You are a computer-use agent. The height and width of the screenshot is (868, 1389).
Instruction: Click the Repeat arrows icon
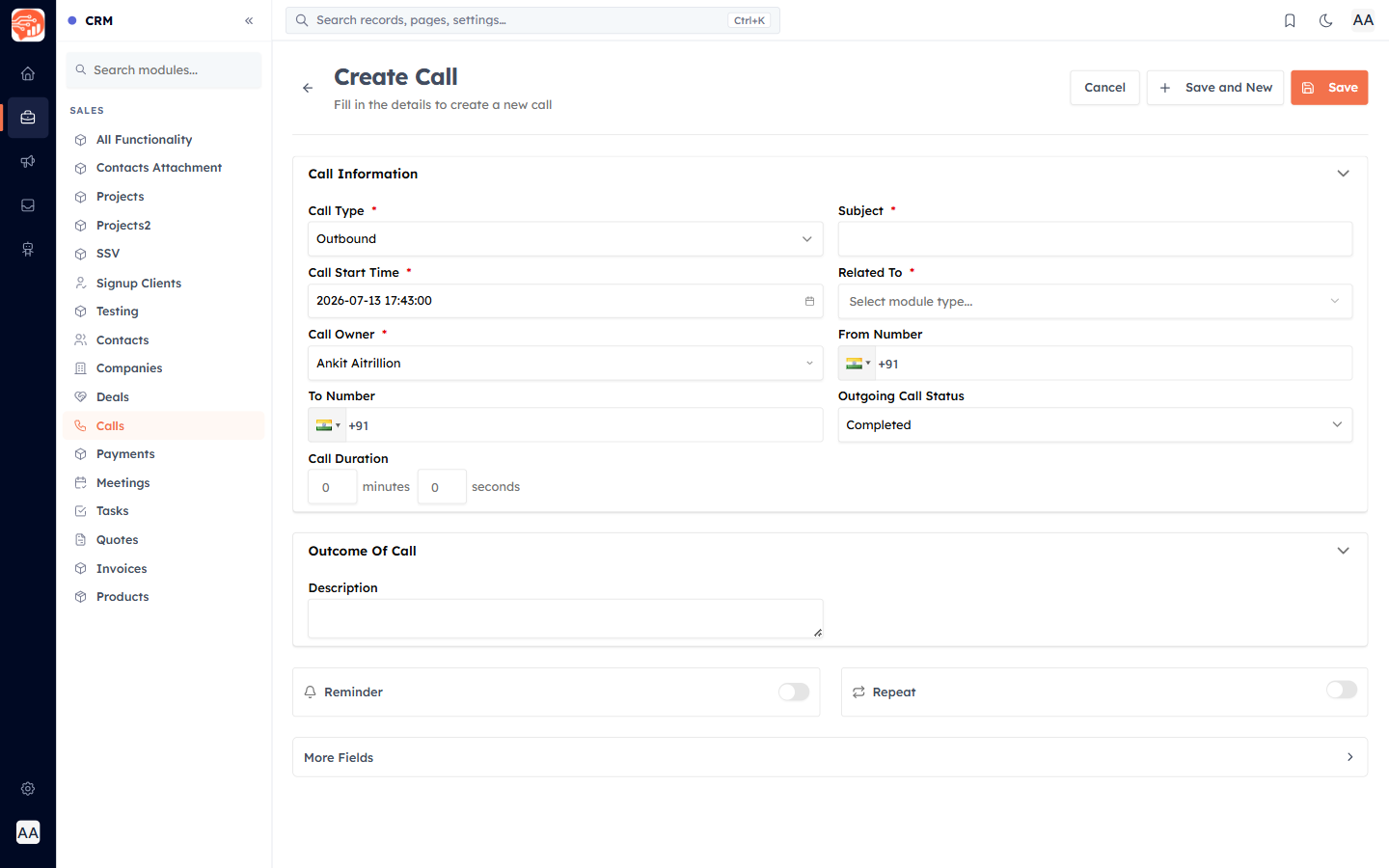(858, 692)
